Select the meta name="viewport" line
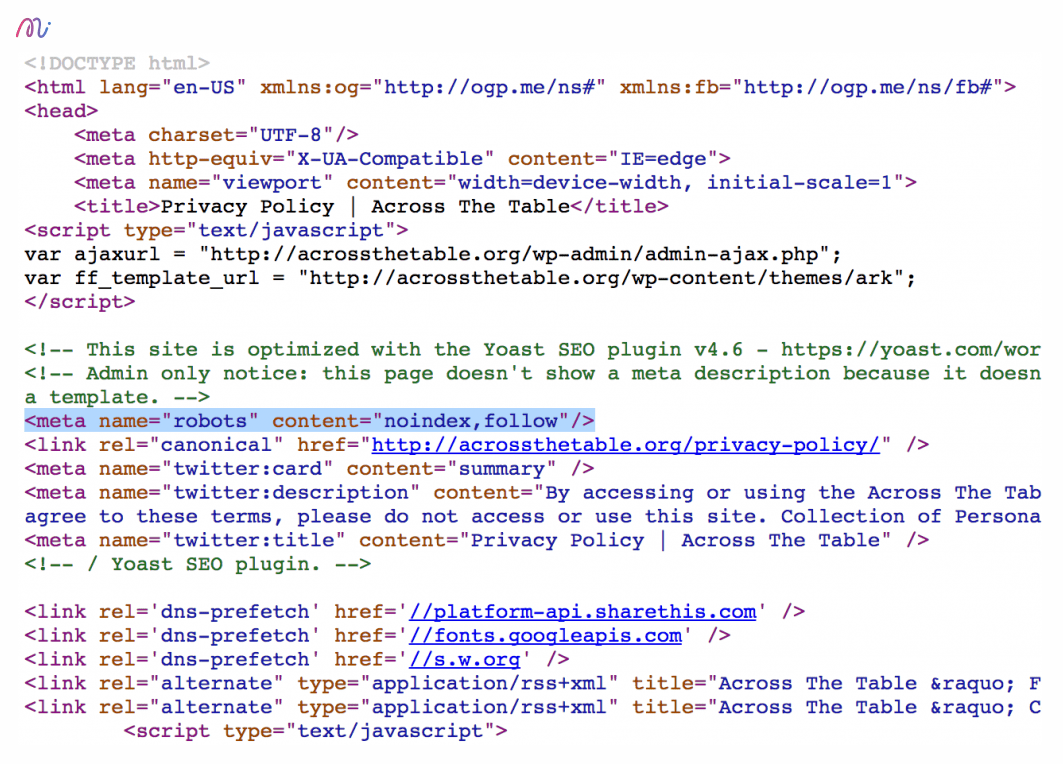 click(495, 182)
